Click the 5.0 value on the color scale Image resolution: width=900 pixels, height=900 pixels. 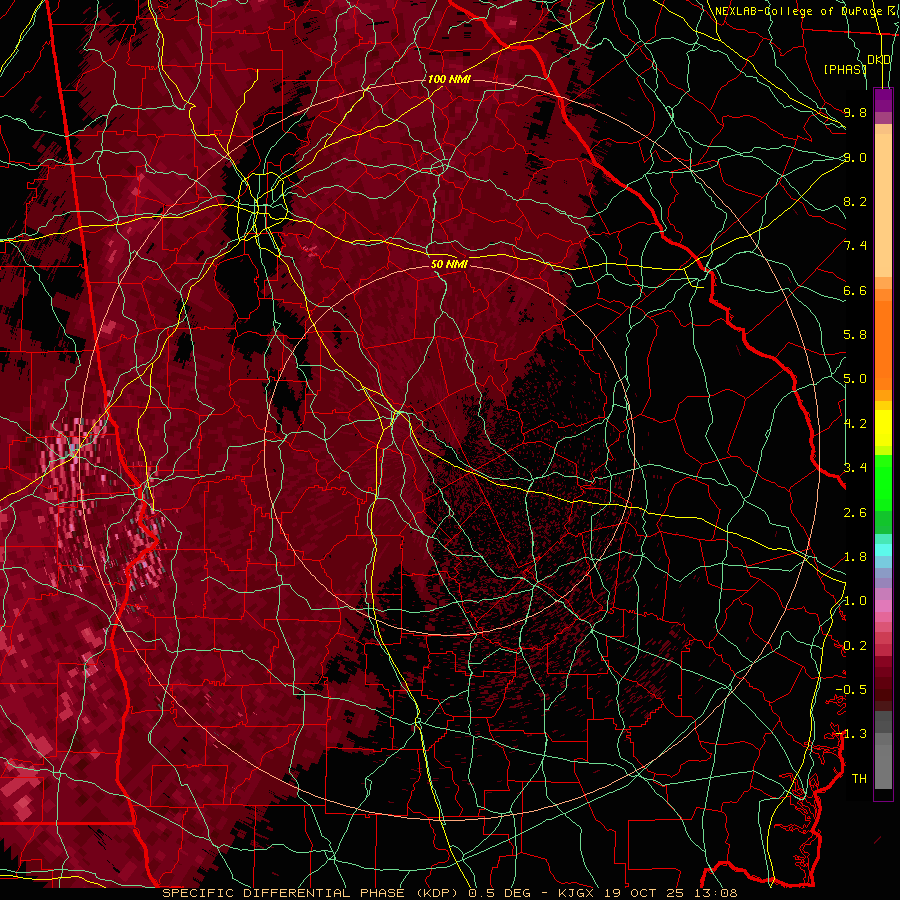[x=855, y=379]
